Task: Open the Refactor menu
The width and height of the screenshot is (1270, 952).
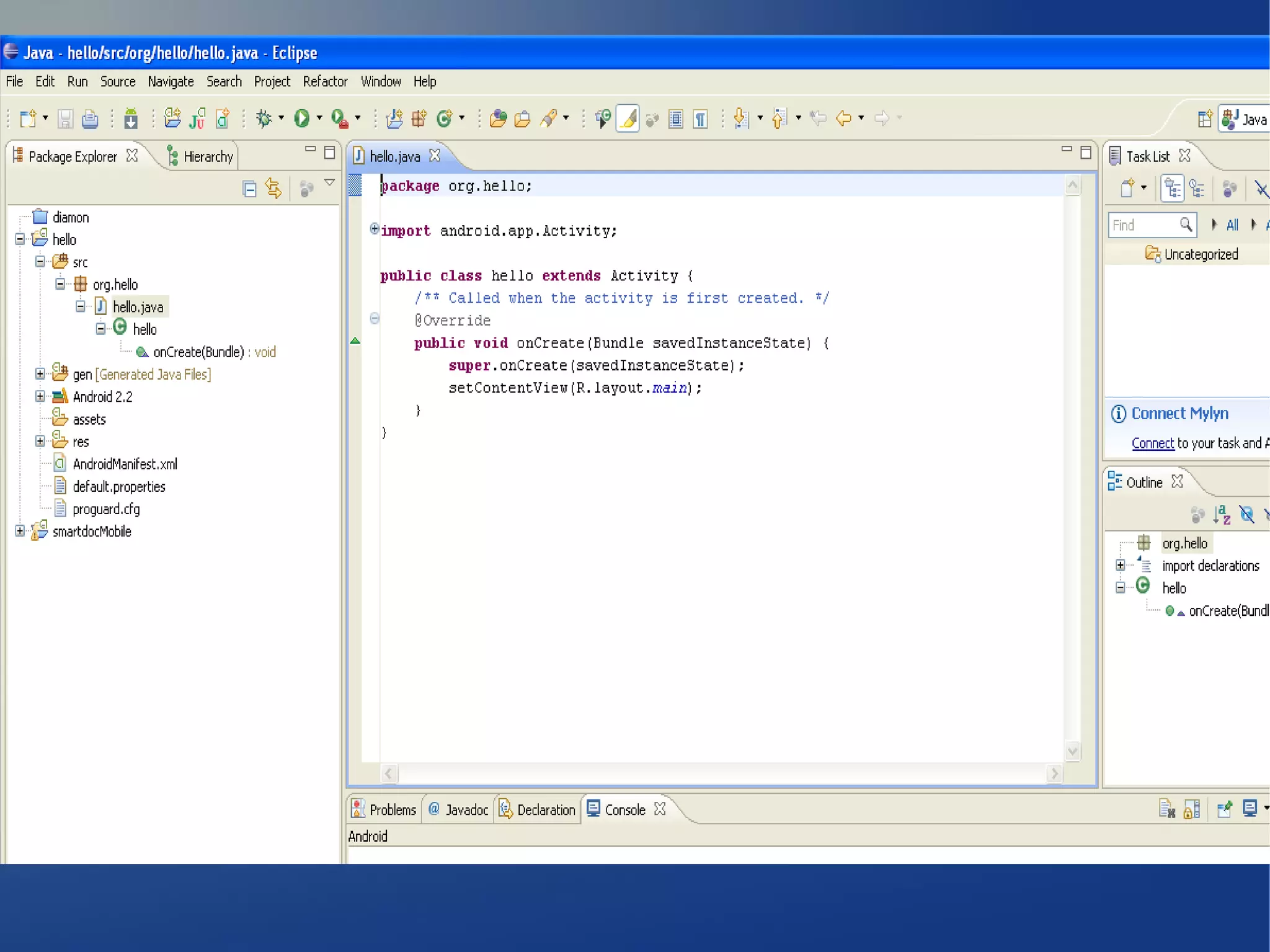Action: click(325, 81)
